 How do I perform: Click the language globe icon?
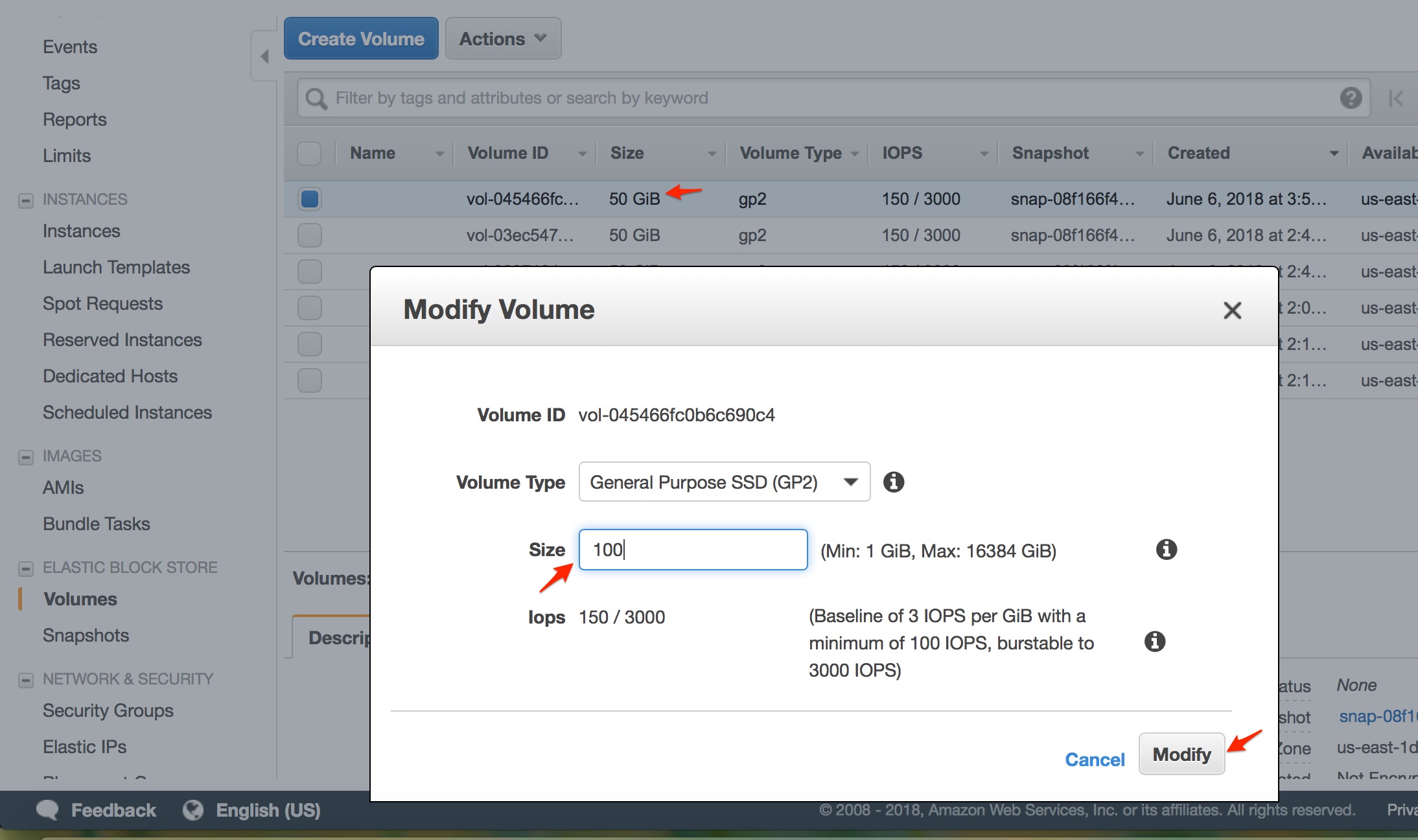pyautogui.click(x=193, y=810)
